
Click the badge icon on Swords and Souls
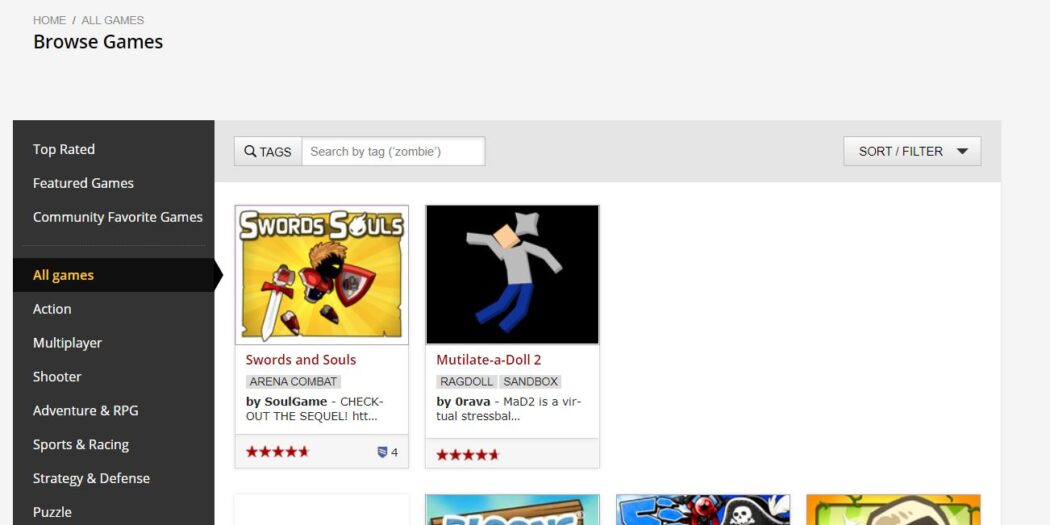[x=382, y=452]
